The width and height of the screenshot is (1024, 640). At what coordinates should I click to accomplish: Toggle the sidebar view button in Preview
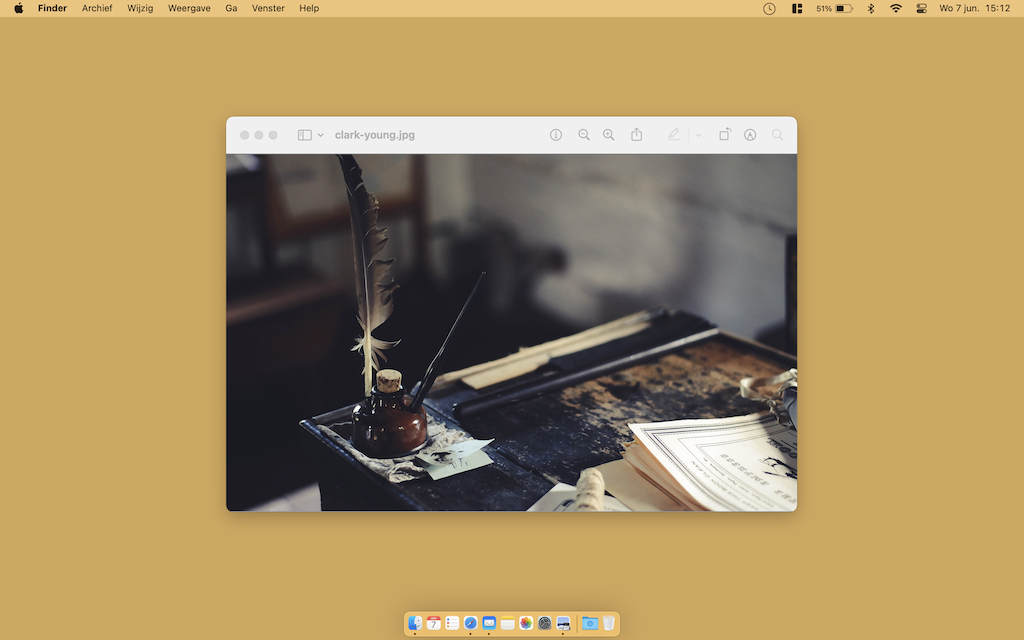(304, 135)
